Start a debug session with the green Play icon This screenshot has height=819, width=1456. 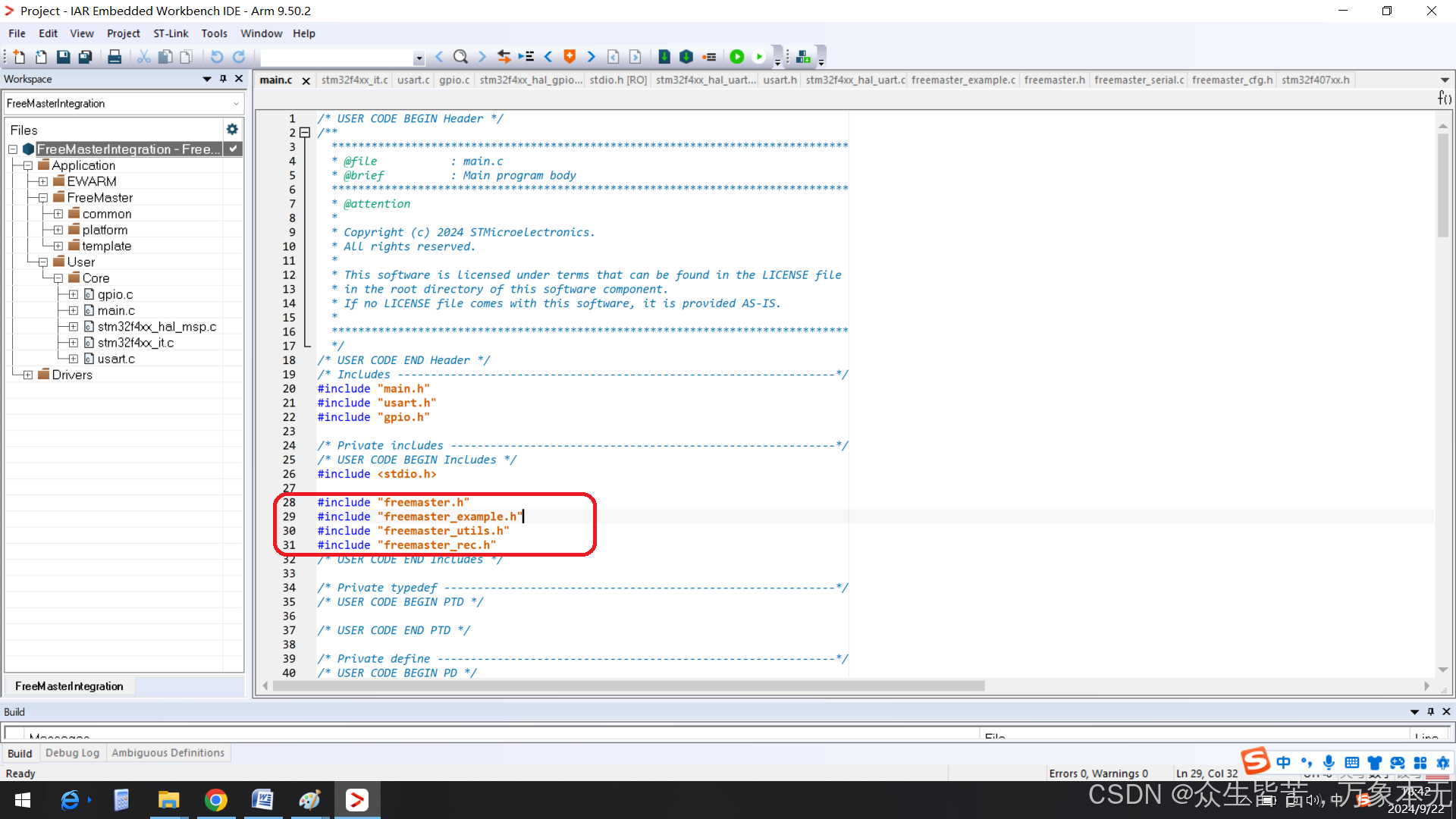737,56
